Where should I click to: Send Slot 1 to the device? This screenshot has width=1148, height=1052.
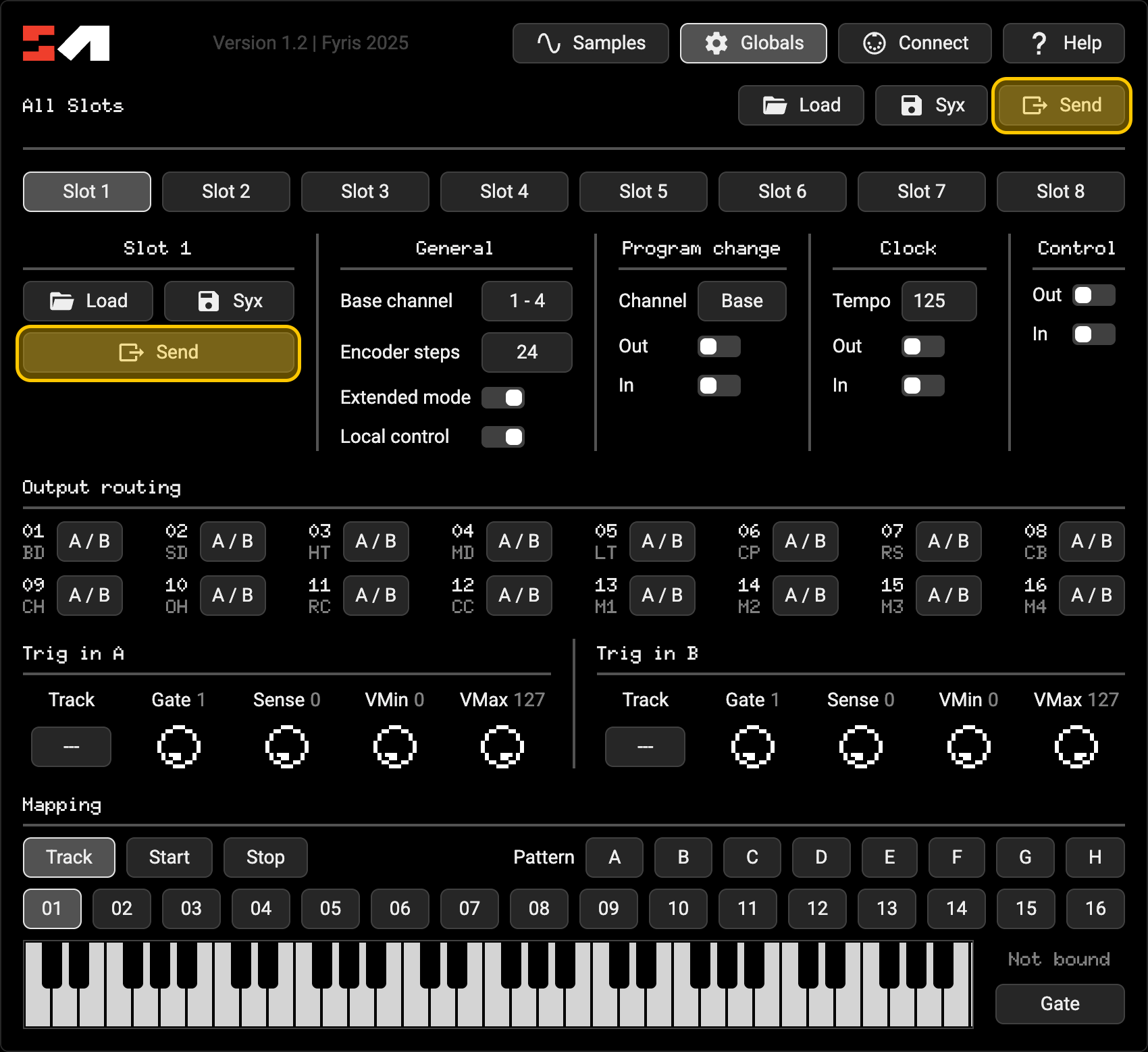(x=158, y=352)
